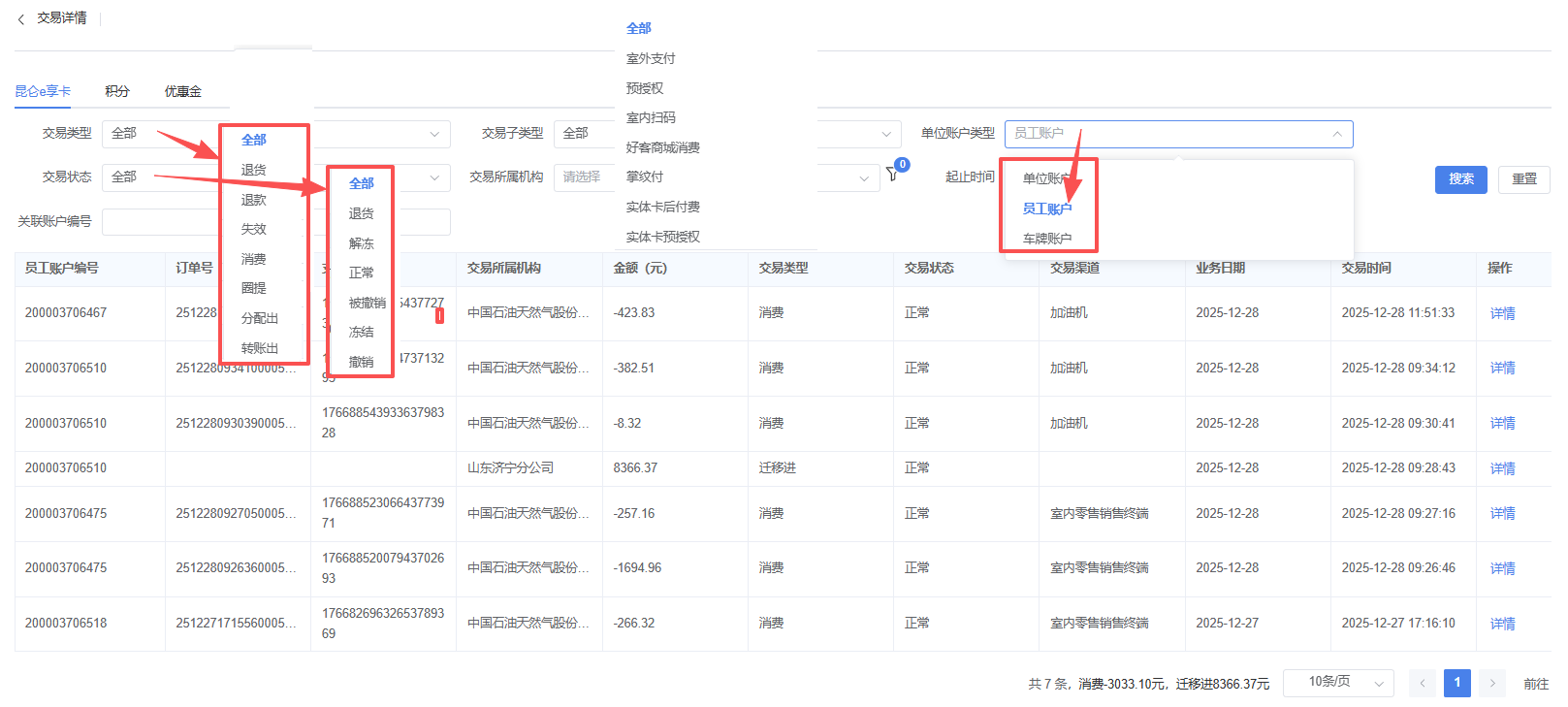1568x707 pixels.
Task: Go back using the arrow beside 交易详情
Action: (21, 19)
